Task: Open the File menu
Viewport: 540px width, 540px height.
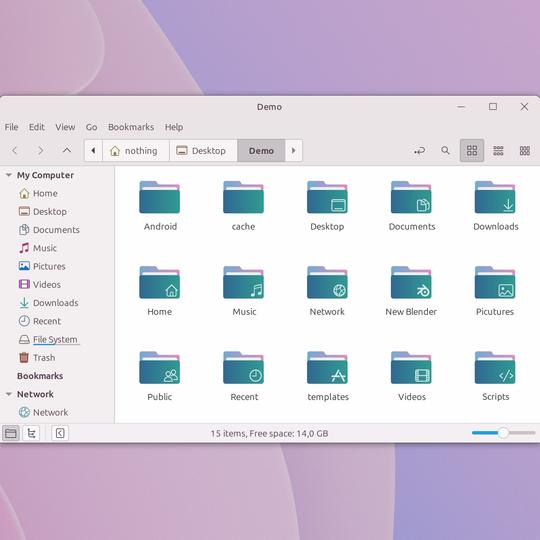Action: coord(11,127)
